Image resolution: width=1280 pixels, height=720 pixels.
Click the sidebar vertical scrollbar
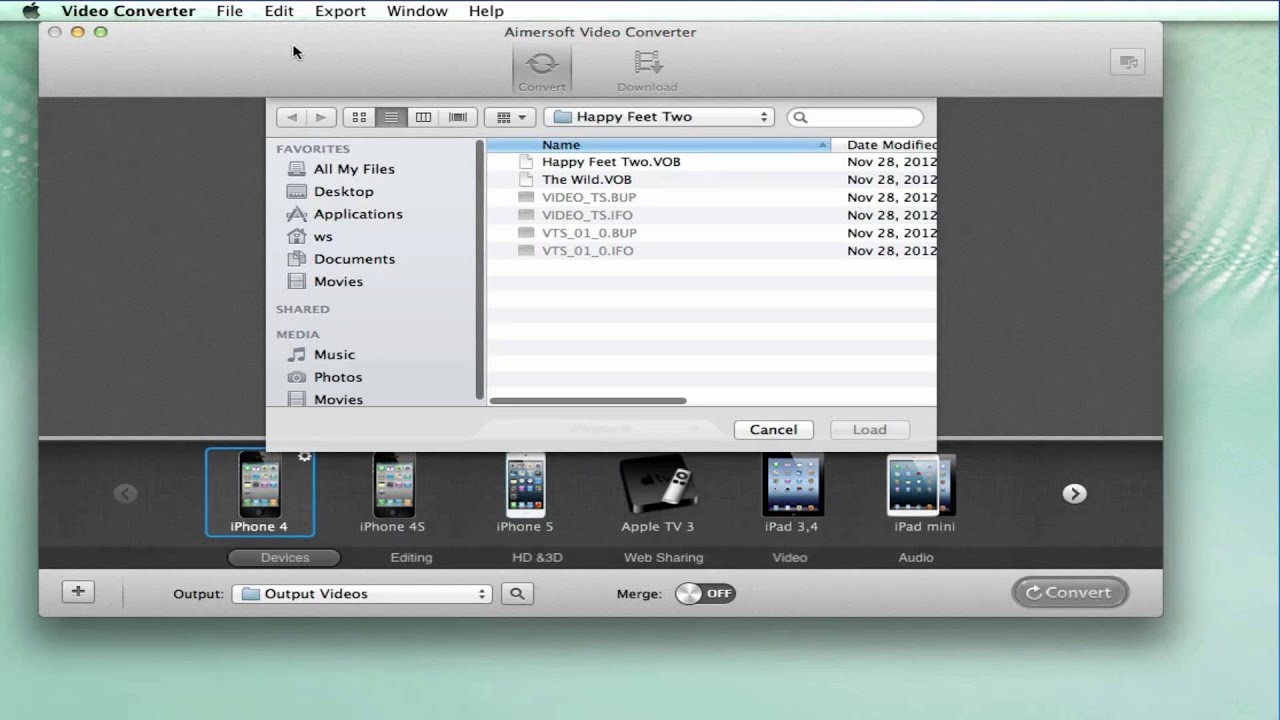(x=480, y=270)
